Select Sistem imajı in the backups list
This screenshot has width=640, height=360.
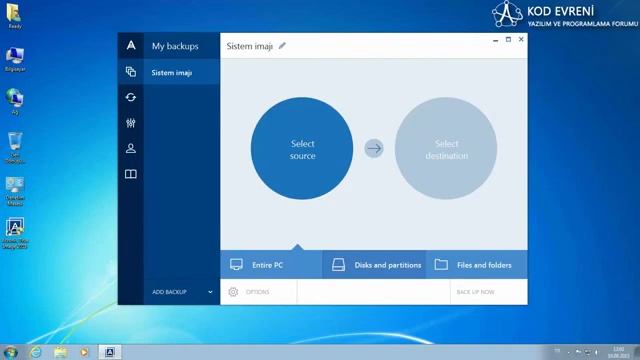pyautogui.click(x=182, y=73)
